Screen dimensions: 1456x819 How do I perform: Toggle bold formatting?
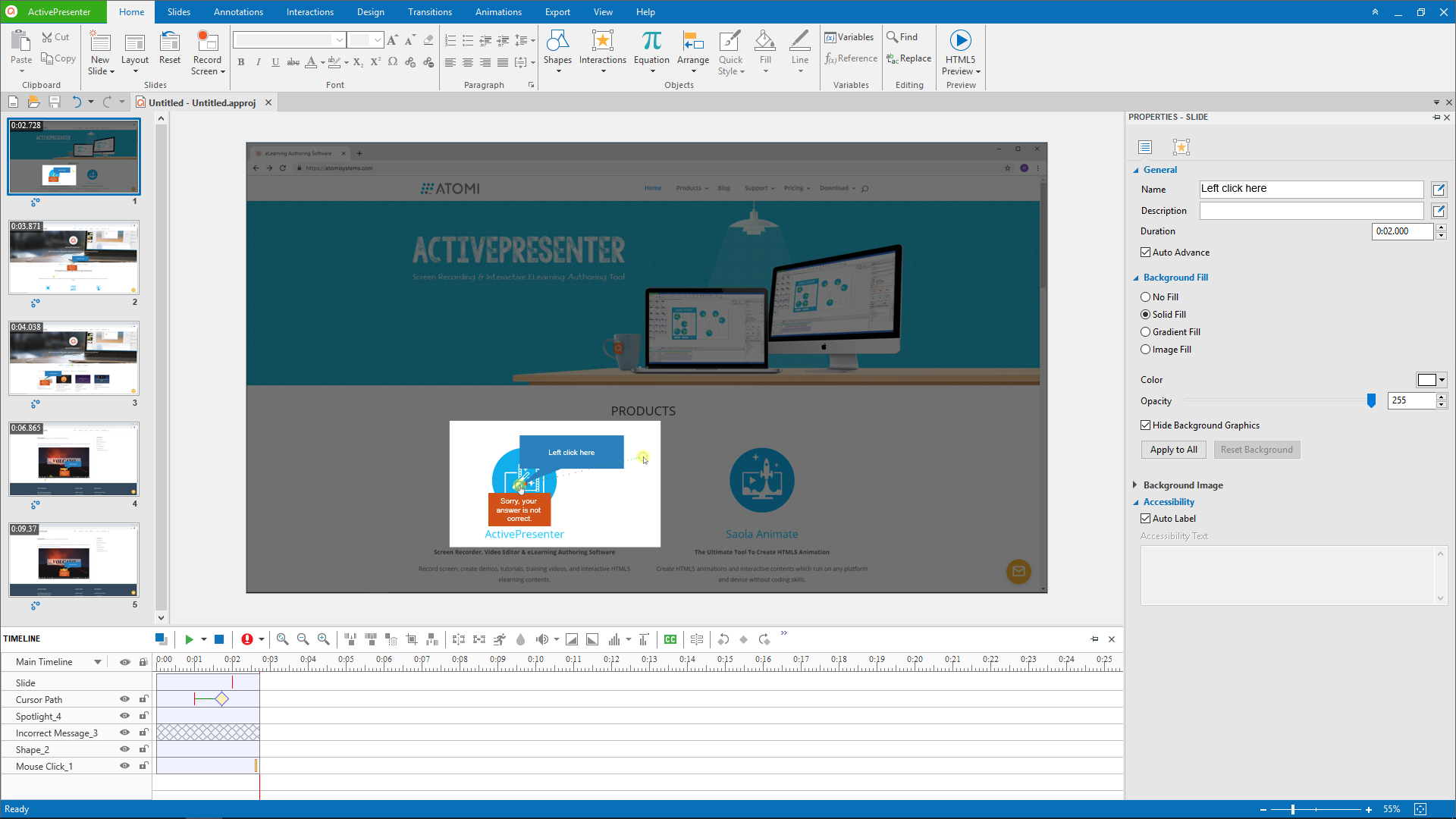(241, 62)
